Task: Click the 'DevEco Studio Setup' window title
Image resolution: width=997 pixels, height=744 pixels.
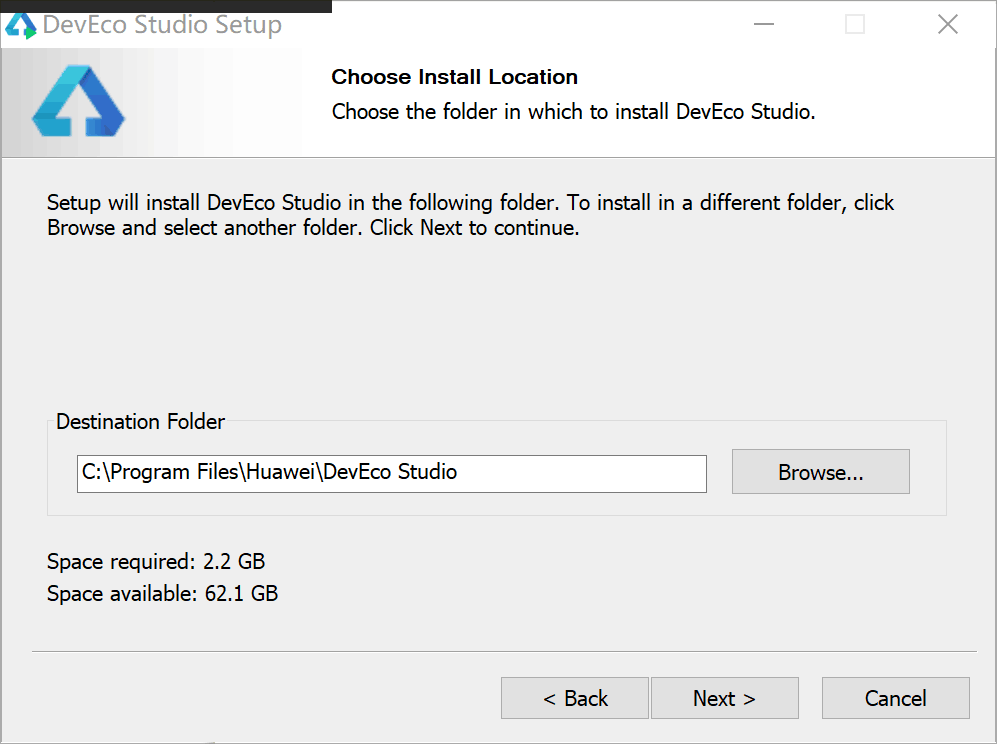Action: 162,24
